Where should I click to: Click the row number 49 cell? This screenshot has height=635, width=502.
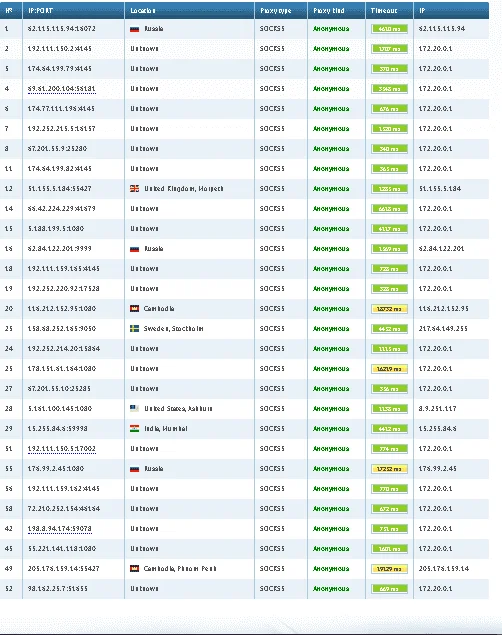click(9, 569)
